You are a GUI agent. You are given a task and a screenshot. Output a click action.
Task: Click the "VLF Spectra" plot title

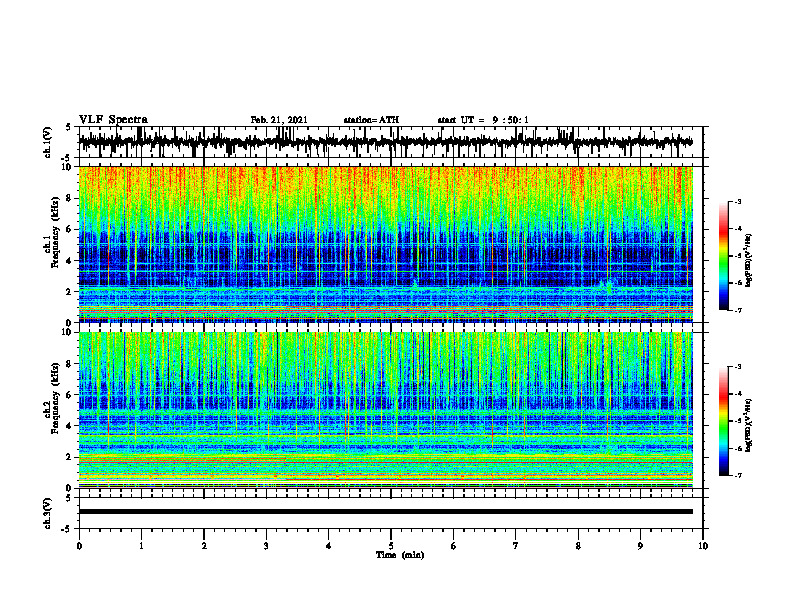tap(113, 120)
